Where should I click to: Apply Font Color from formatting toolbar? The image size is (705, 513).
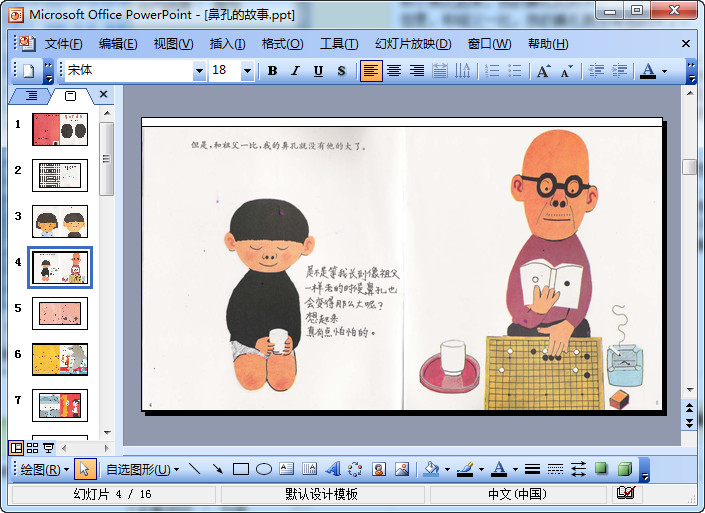pos(648,71)
